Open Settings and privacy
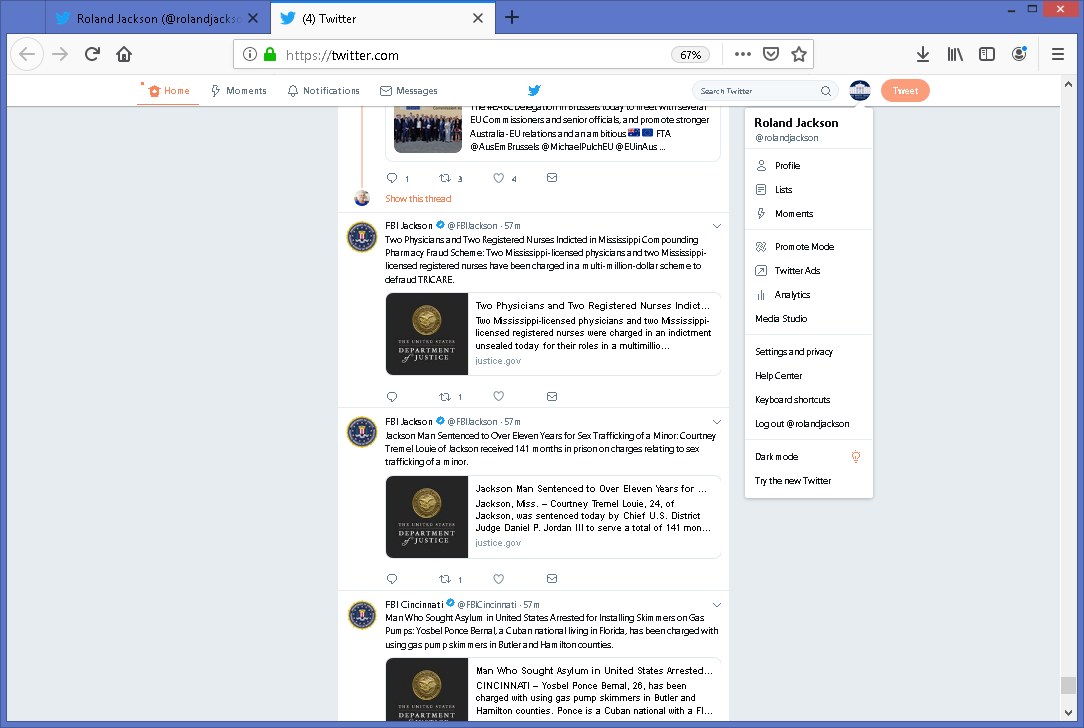 (808, 352)
